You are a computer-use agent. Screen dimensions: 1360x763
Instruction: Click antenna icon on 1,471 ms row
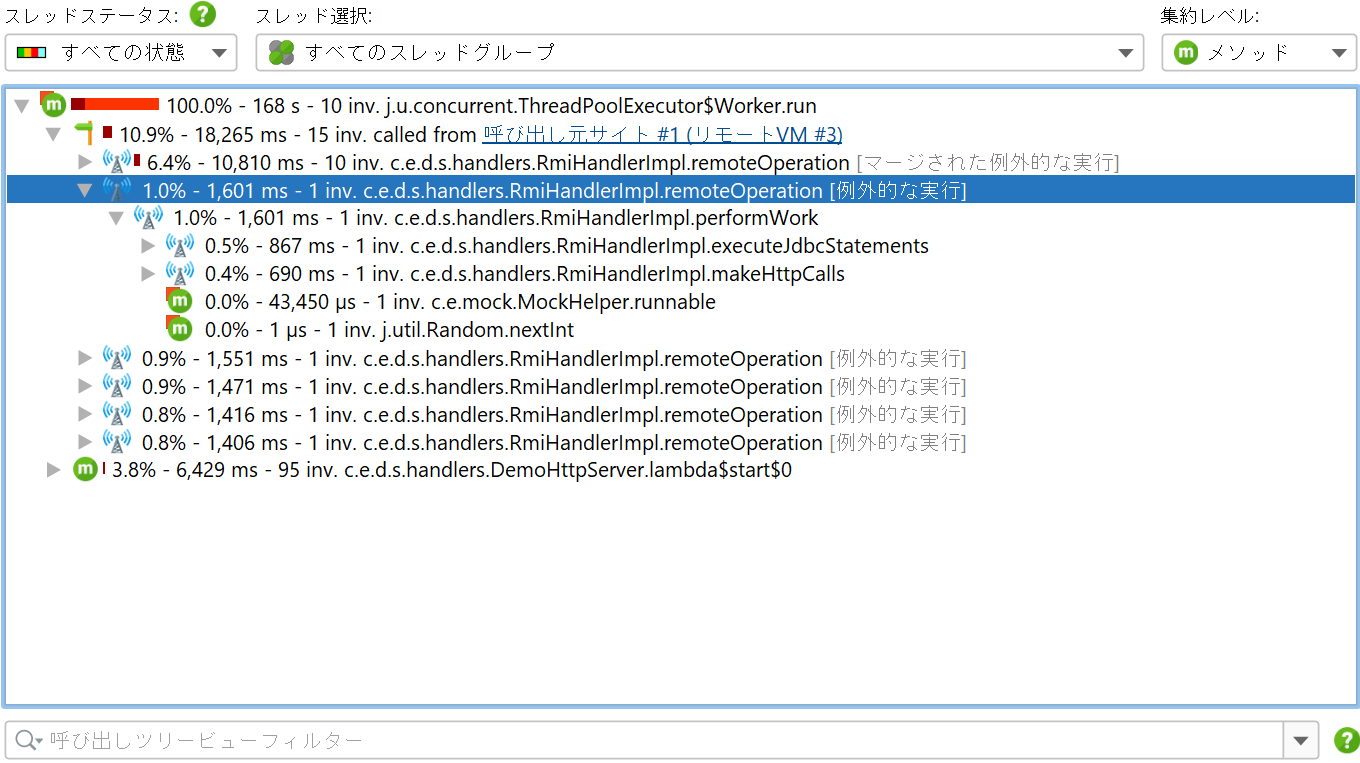117,386
